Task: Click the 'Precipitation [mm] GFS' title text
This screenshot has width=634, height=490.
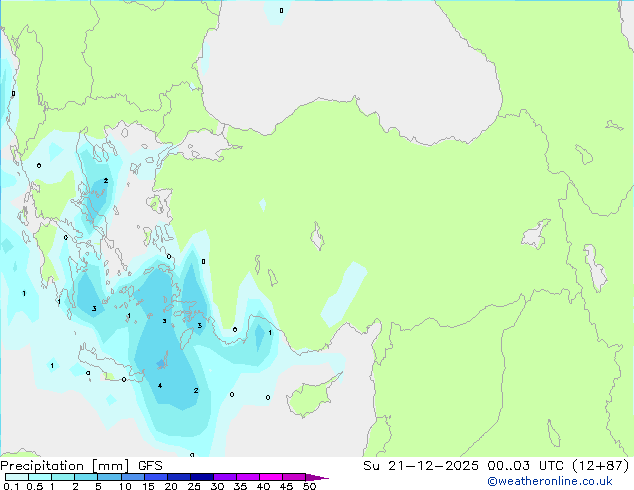Action: [81, 466]
